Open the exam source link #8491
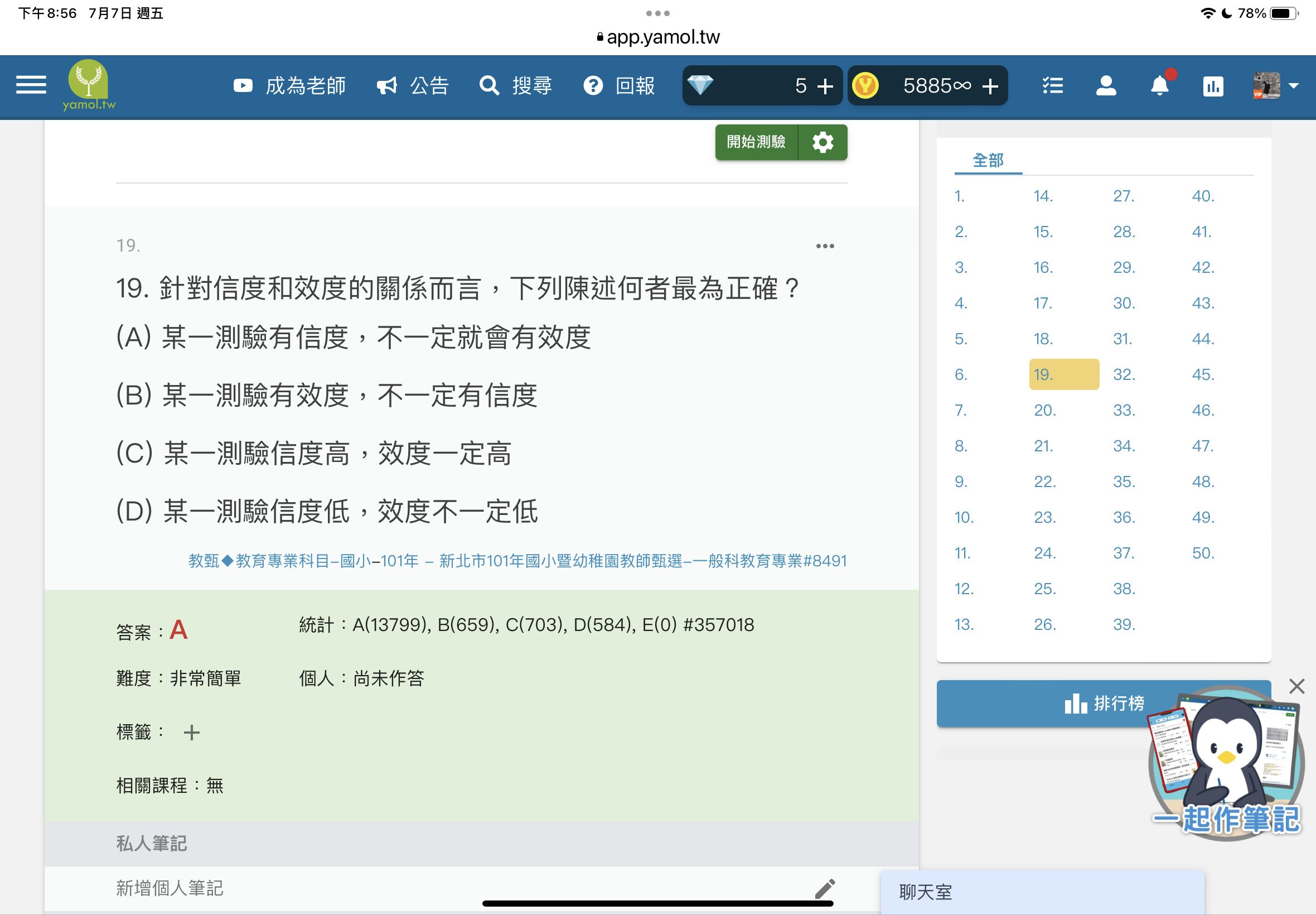This screenshot has height=915, width=1316. 517,560
